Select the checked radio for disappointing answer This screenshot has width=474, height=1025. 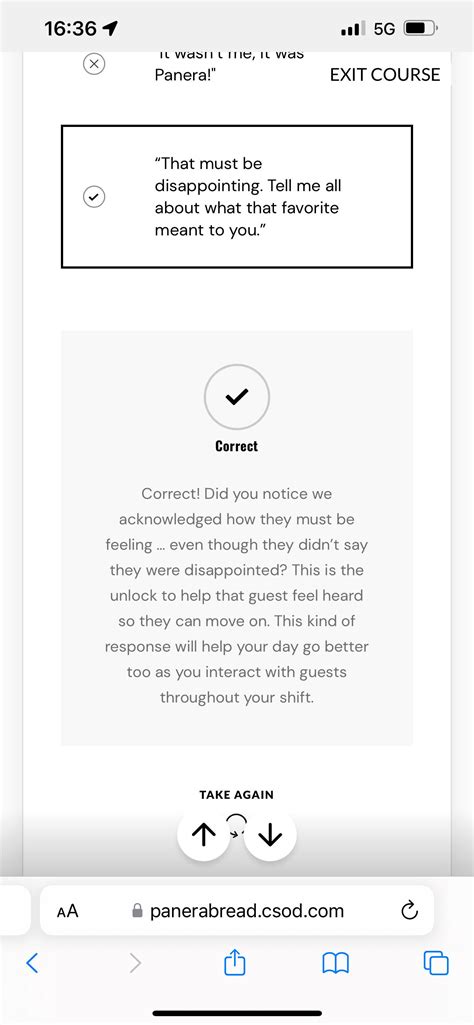[x=94, y=196]
